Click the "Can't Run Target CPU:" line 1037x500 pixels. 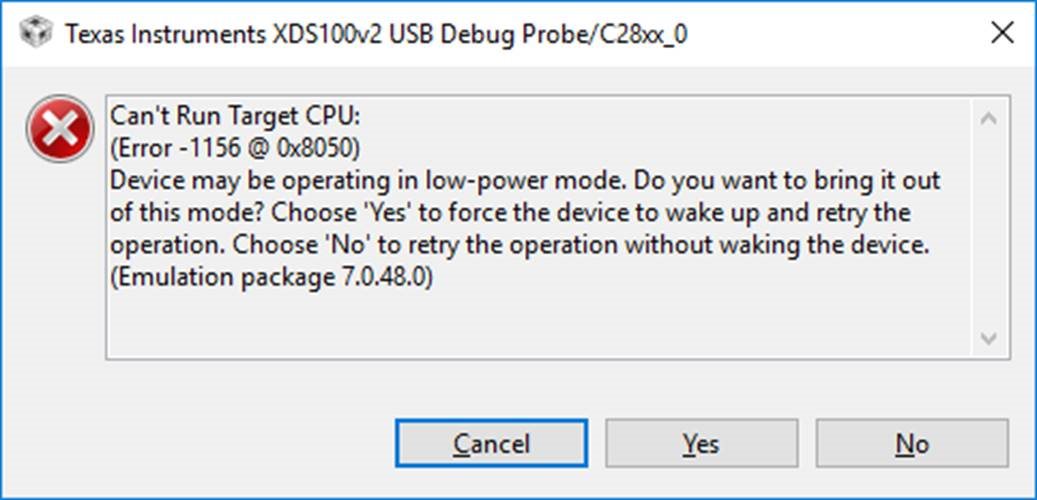click(235, 116)
